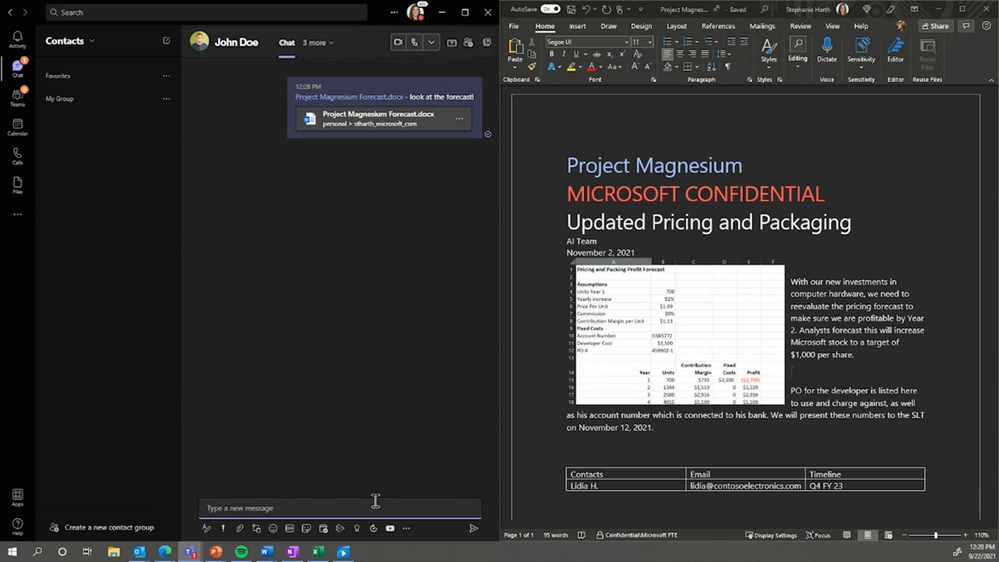
Task: Open Activity in the Teams sidebar
Action: [17, 40]
